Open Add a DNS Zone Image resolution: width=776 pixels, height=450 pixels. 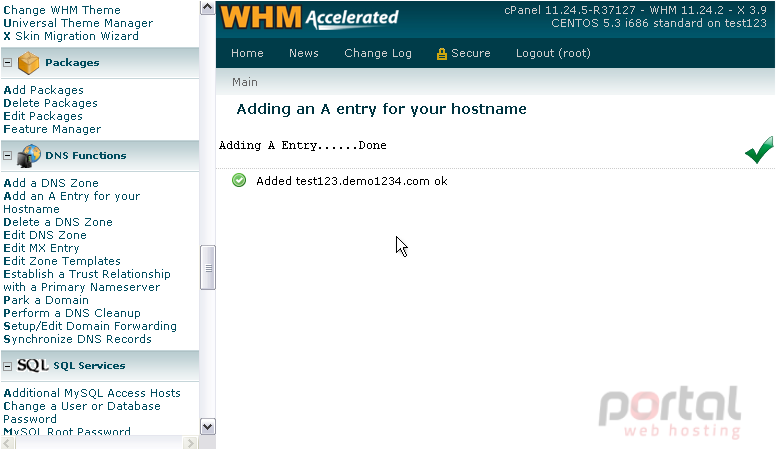pos(51,183)
